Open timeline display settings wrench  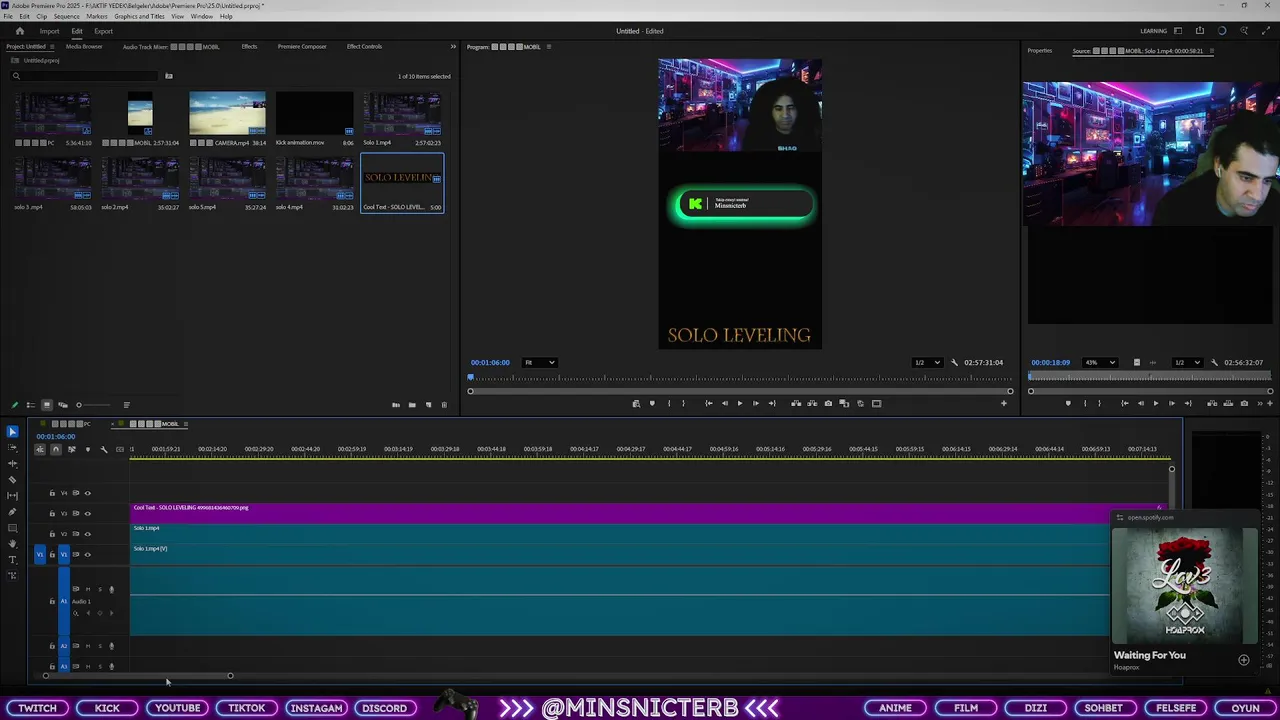104,449
